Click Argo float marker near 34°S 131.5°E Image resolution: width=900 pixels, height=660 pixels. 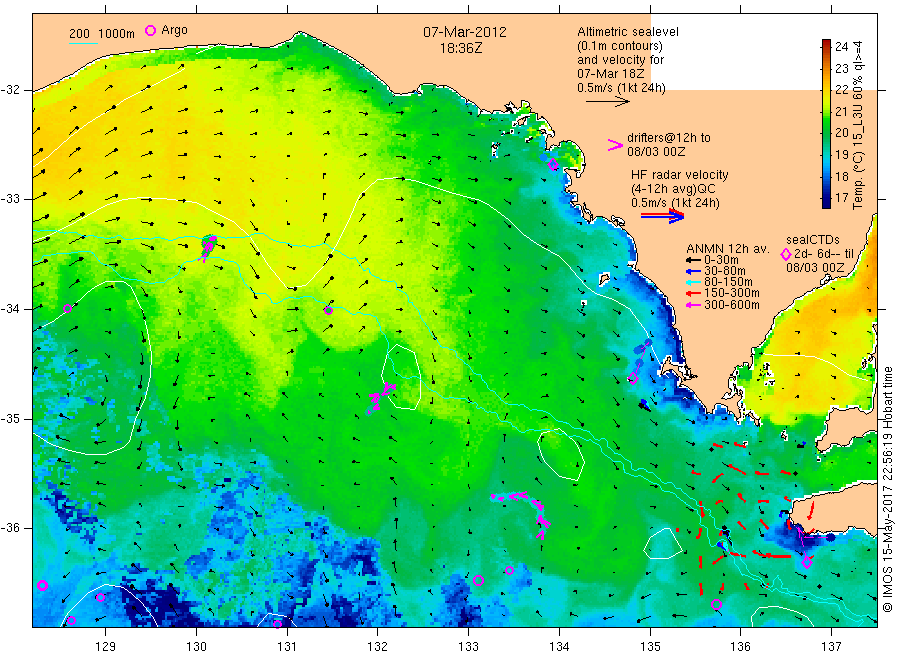pyautogui.click(x=328, y=310)
